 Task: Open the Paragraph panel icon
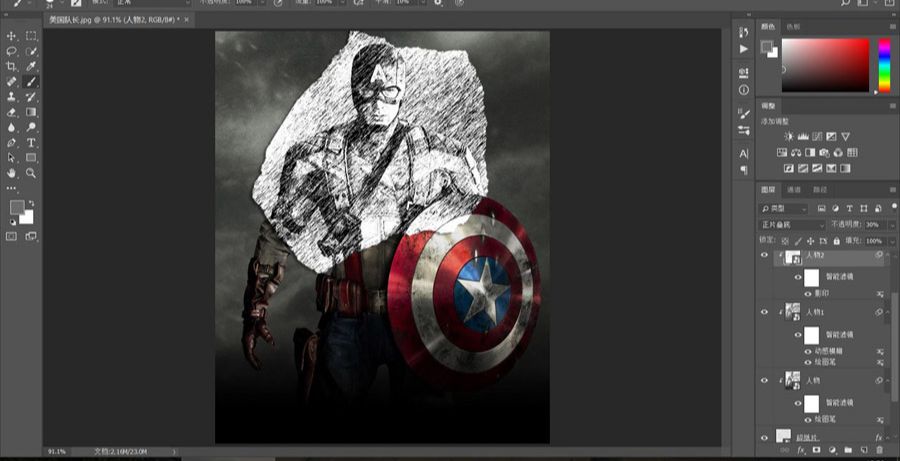click(x=744, y=171)
